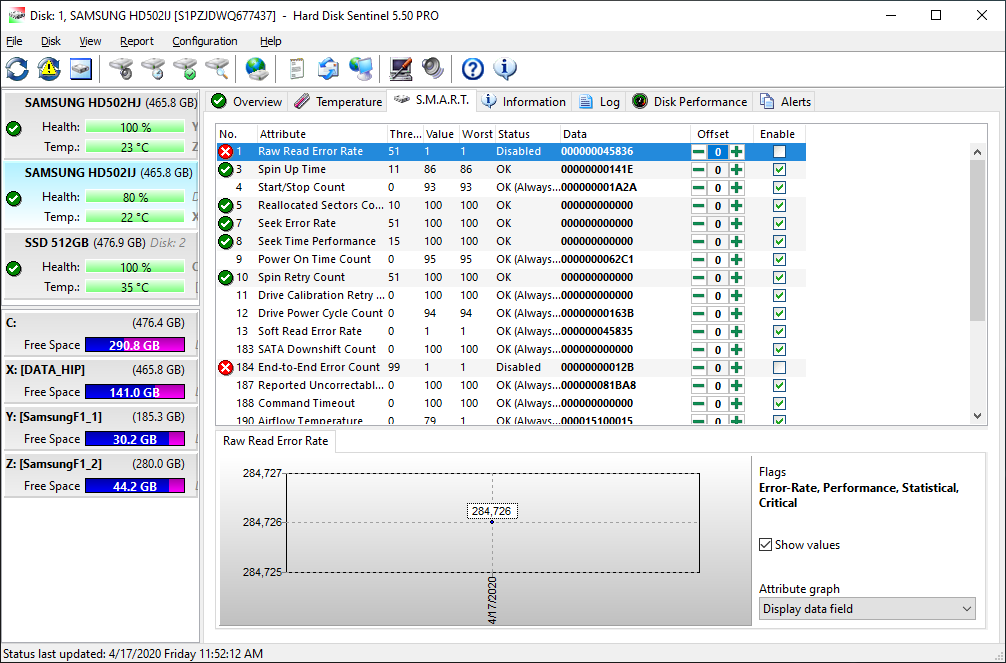Image resolution: width=1006 pixels, height=663 pixels.
Task: Sort by the Attribute column header
Action: (x=321, y=134)
